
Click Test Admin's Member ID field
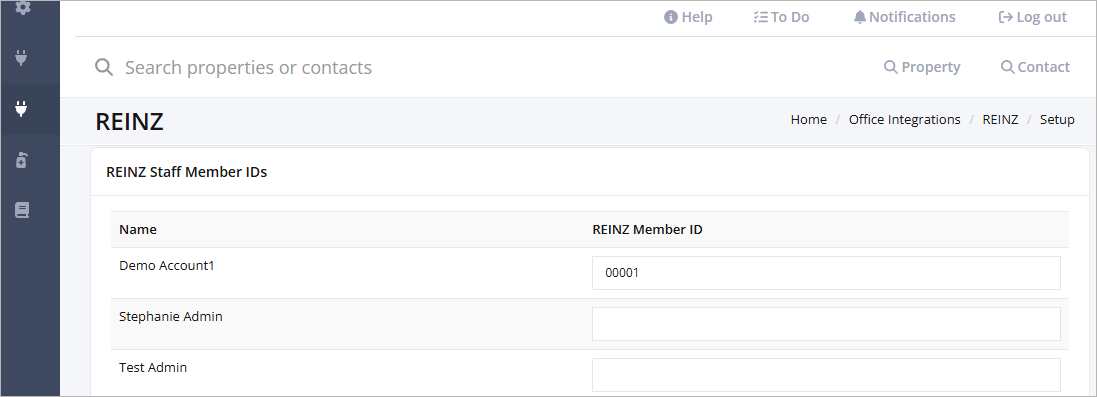tap(826, 375)
